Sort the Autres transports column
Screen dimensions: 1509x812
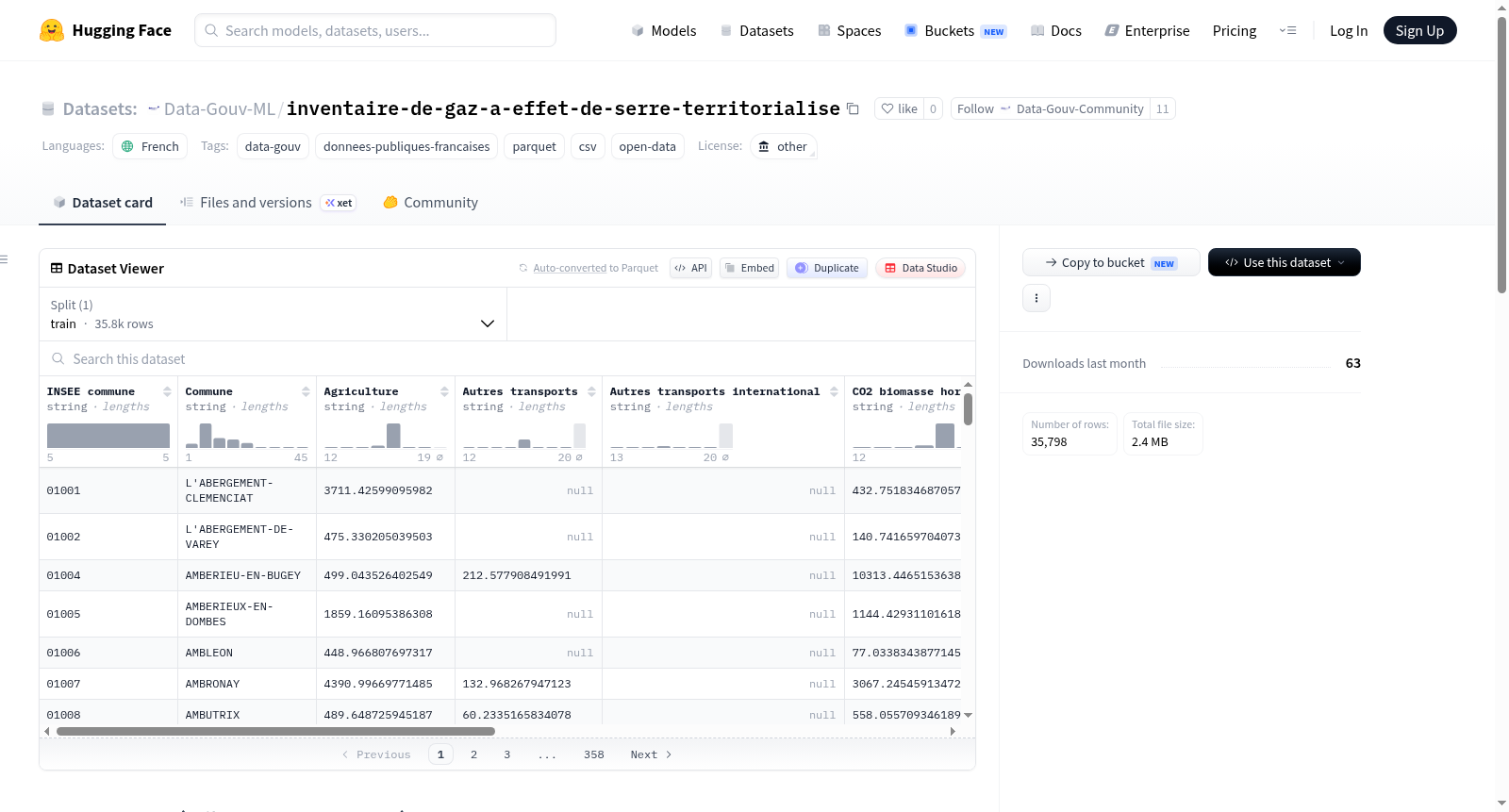[591, 391]
